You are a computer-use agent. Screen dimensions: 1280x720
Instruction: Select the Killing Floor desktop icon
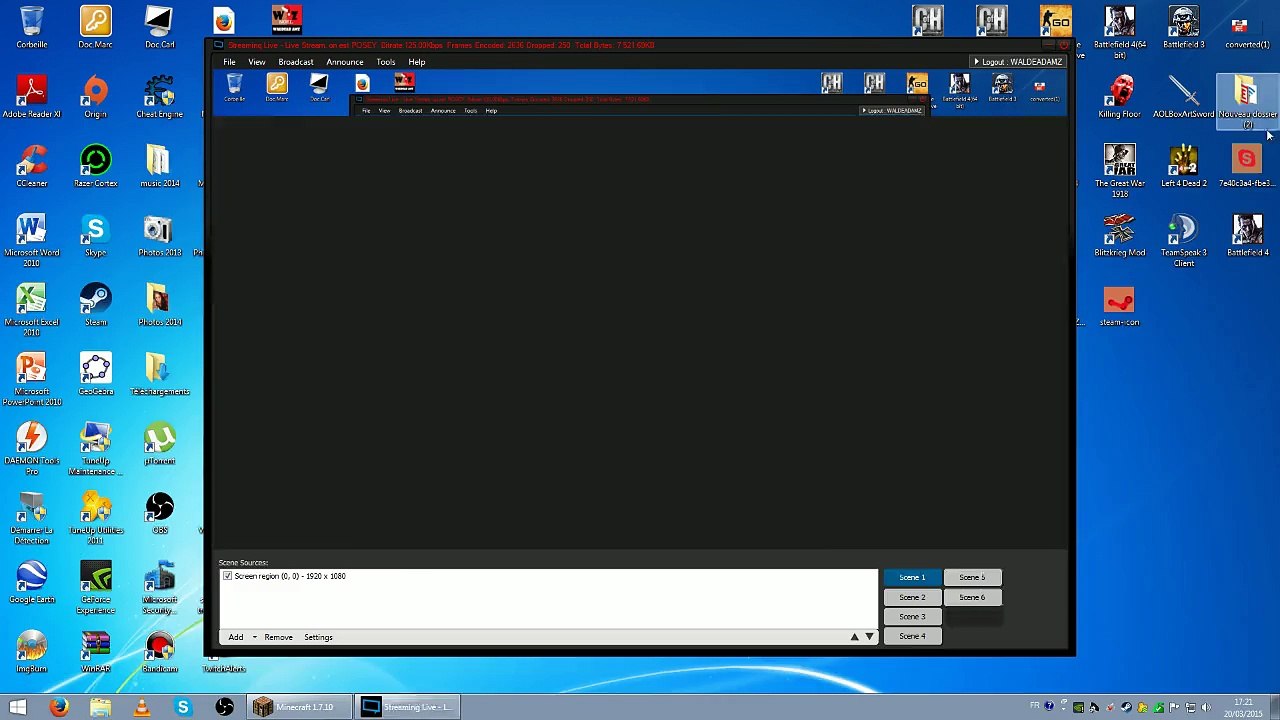click(x=1120, y=96)
